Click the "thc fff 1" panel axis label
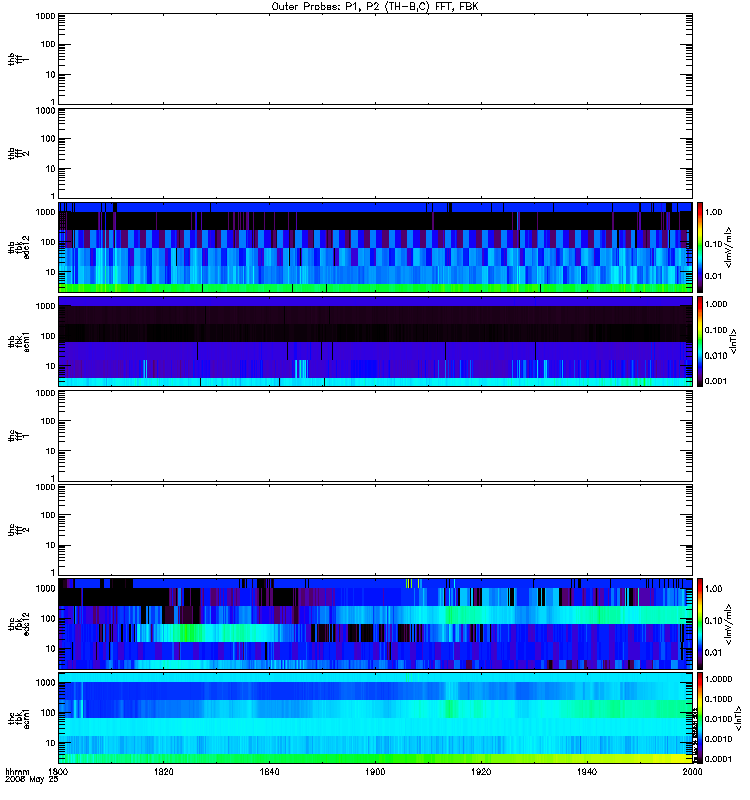750x800 pixels. [19, 436]
